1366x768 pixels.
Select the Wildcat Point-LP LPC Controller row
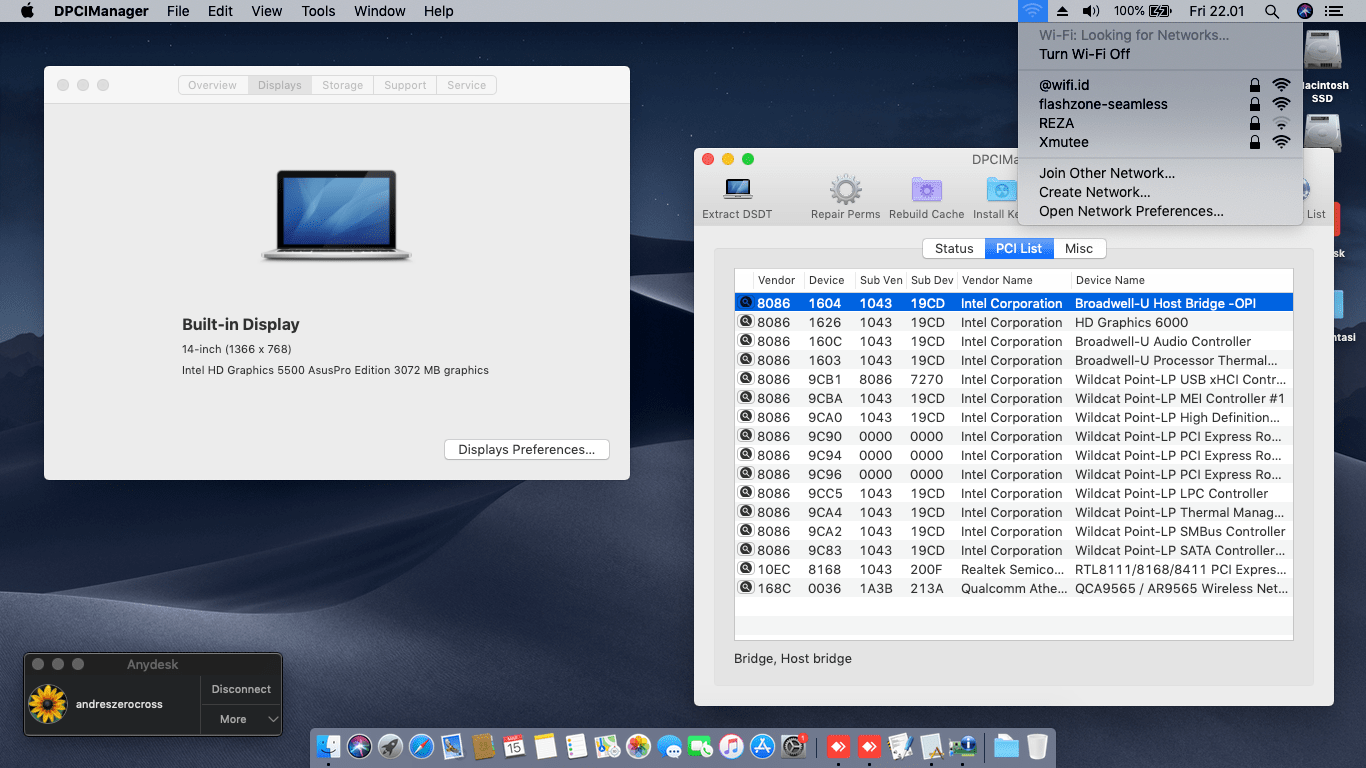(x=1014, y=493)
